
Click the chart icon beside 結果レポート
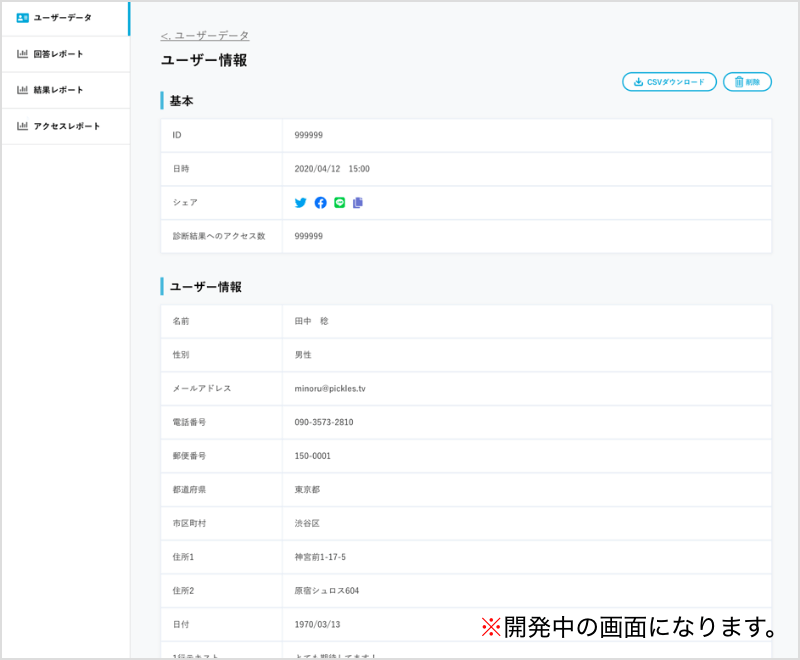click(x=22, y=90)
